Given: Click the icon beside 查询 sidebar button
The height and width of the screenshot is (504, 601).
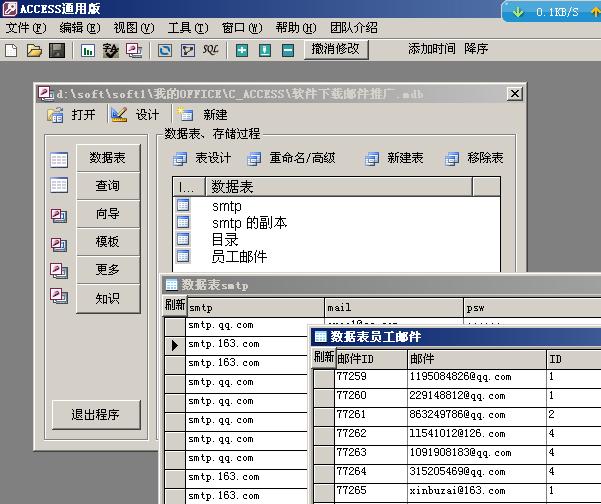Looking at the screenshot, I should [x=59, y=185].
